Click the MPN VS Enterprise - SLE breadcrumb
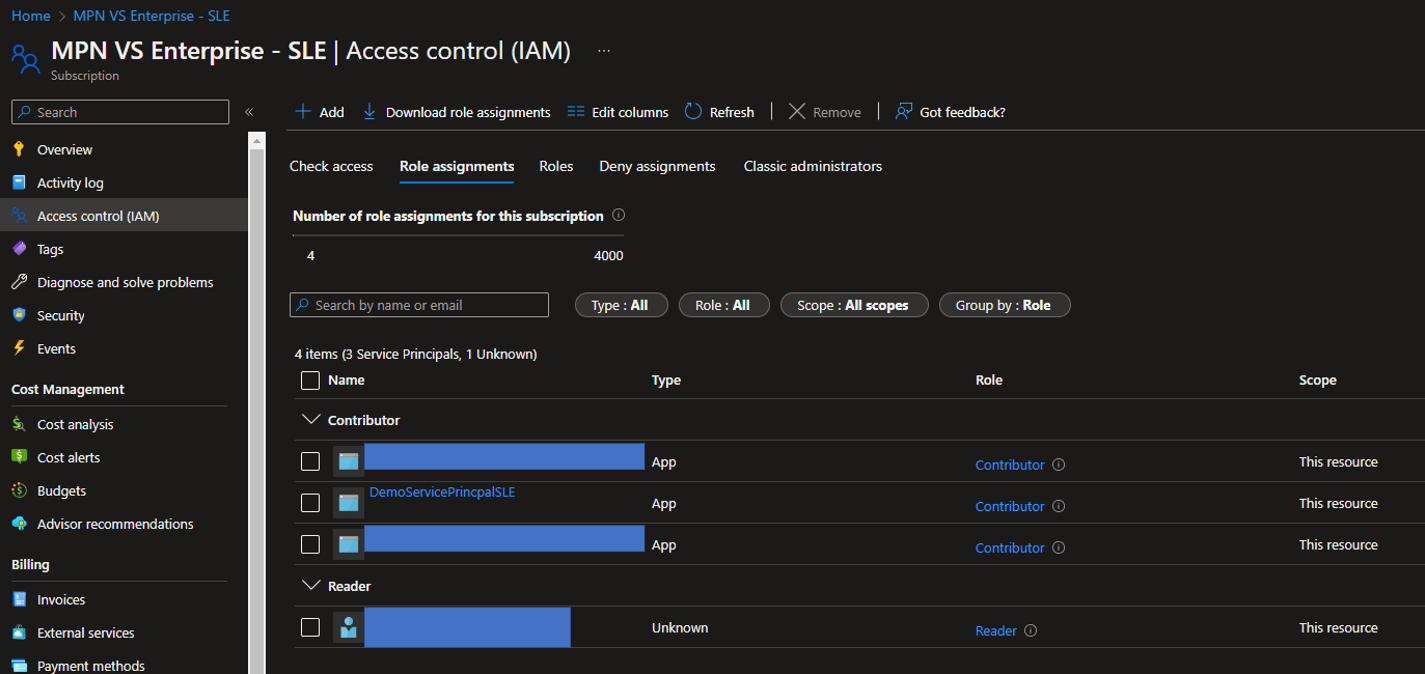 151,16
